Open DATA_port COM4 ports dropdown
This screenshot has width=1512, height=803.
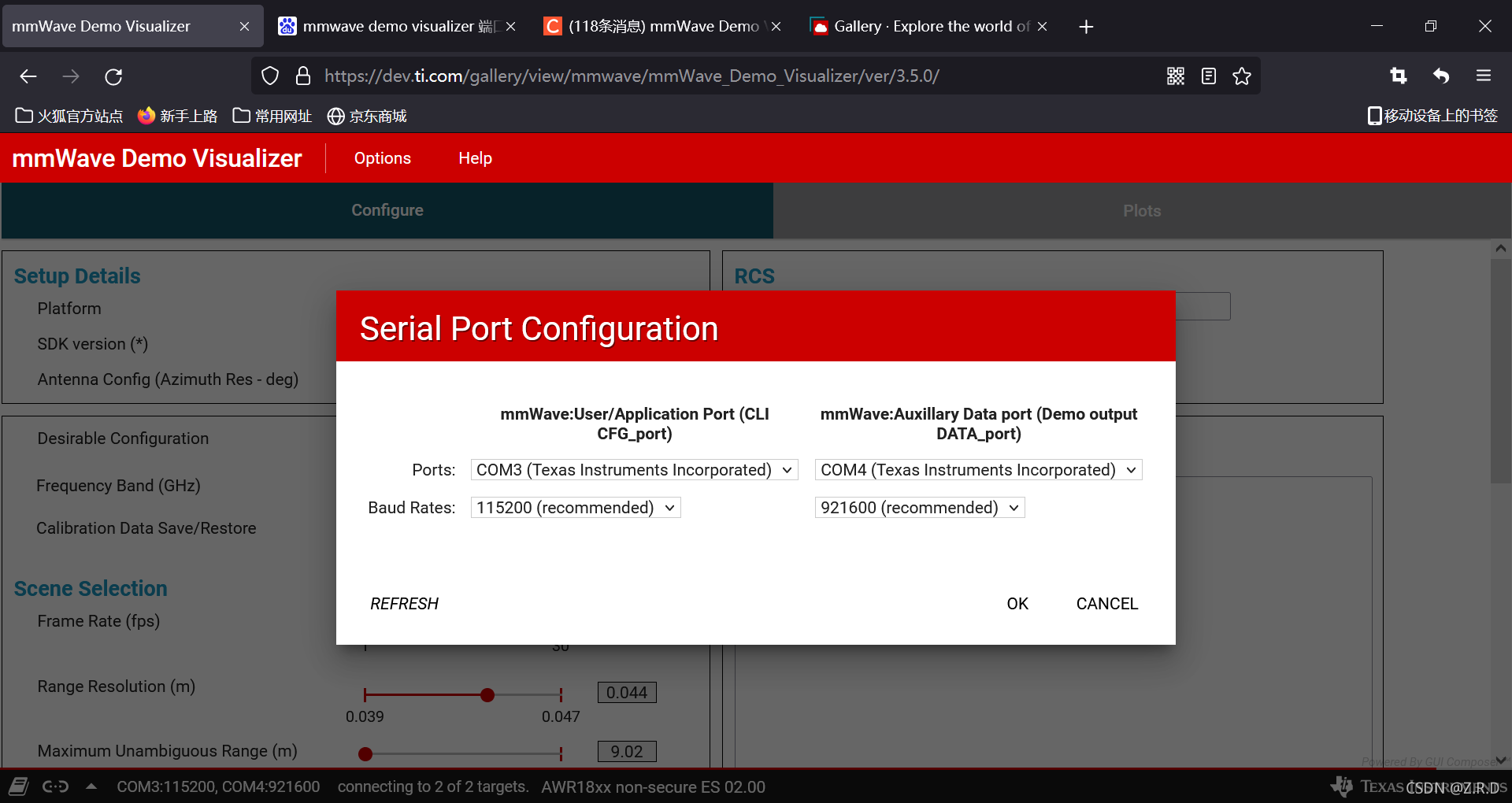click(x=979, y=470)
